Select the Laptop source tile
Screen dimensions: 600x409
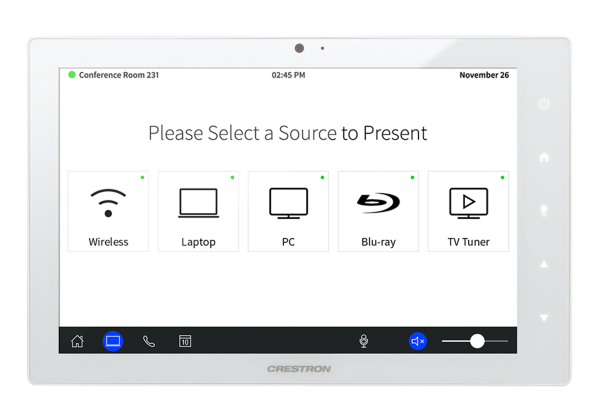pyautogui.click(x=198, y=211)
